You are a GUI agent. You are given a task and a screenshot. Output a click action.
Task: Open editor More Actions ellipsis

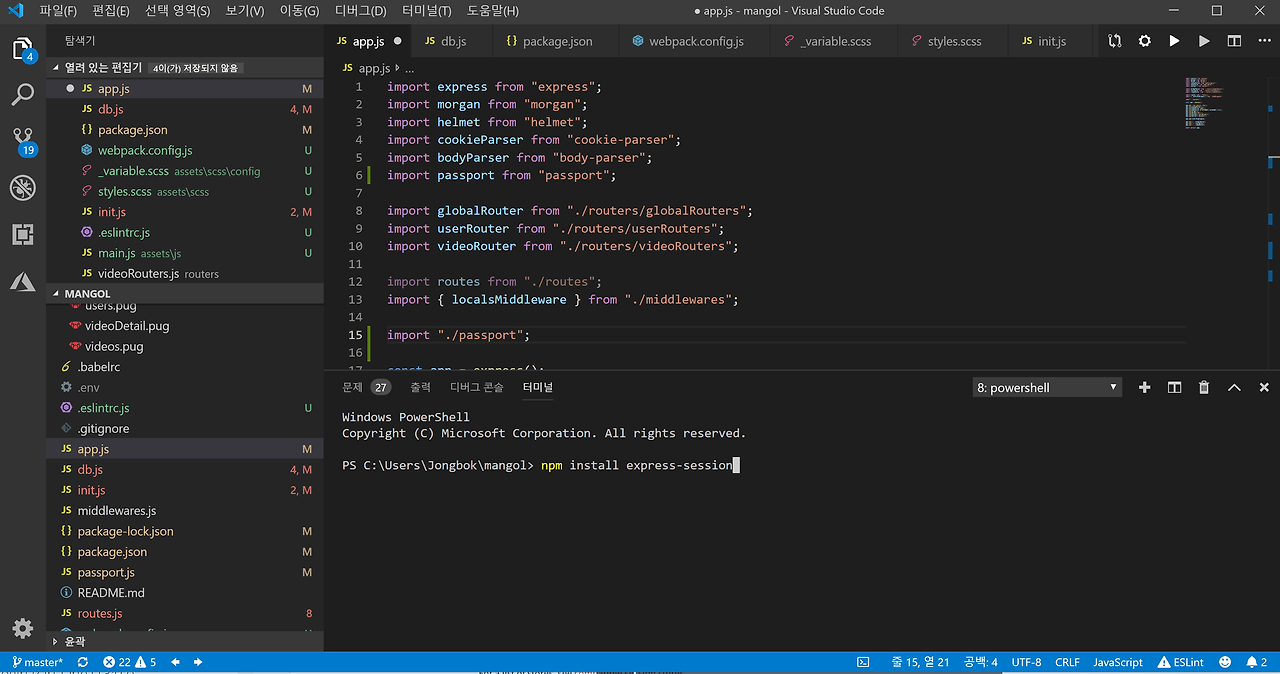coord(1263,41)
